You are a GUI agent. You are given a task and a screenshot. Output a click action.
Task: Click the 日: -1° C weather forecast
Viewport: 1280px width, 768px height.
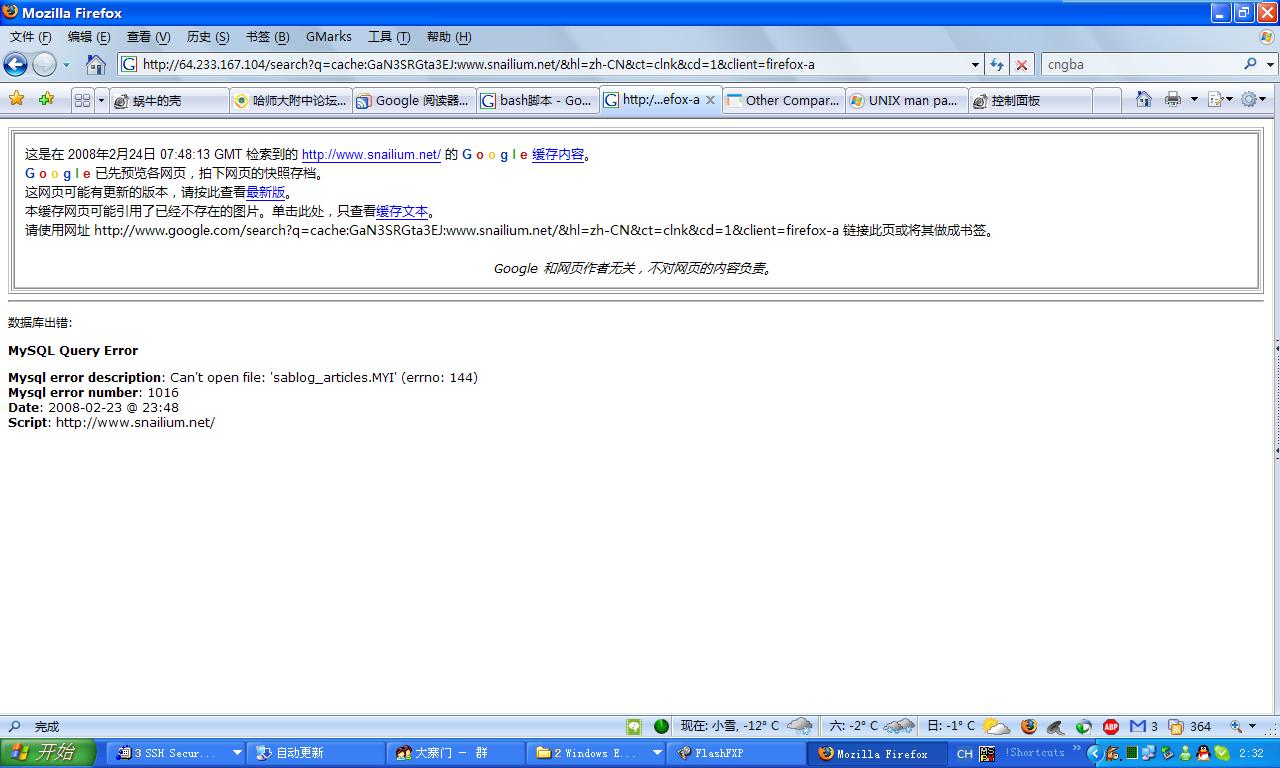click(x=968, y=727)
